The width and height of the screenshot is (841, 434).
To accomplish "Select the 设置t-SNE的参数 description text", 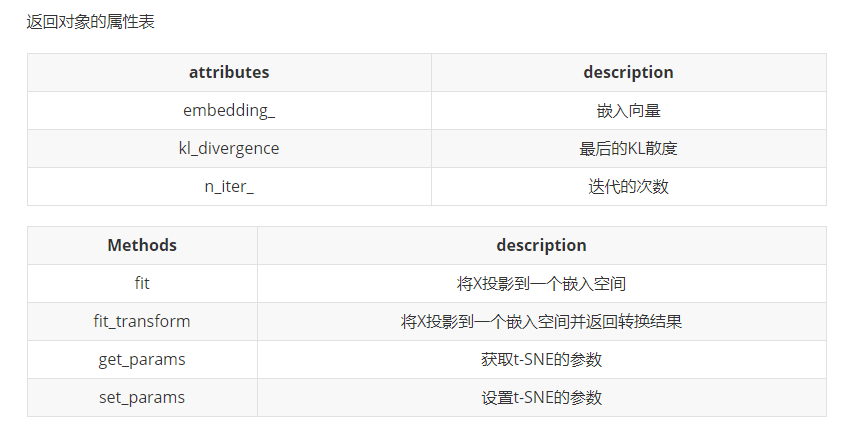I will 541,398.
